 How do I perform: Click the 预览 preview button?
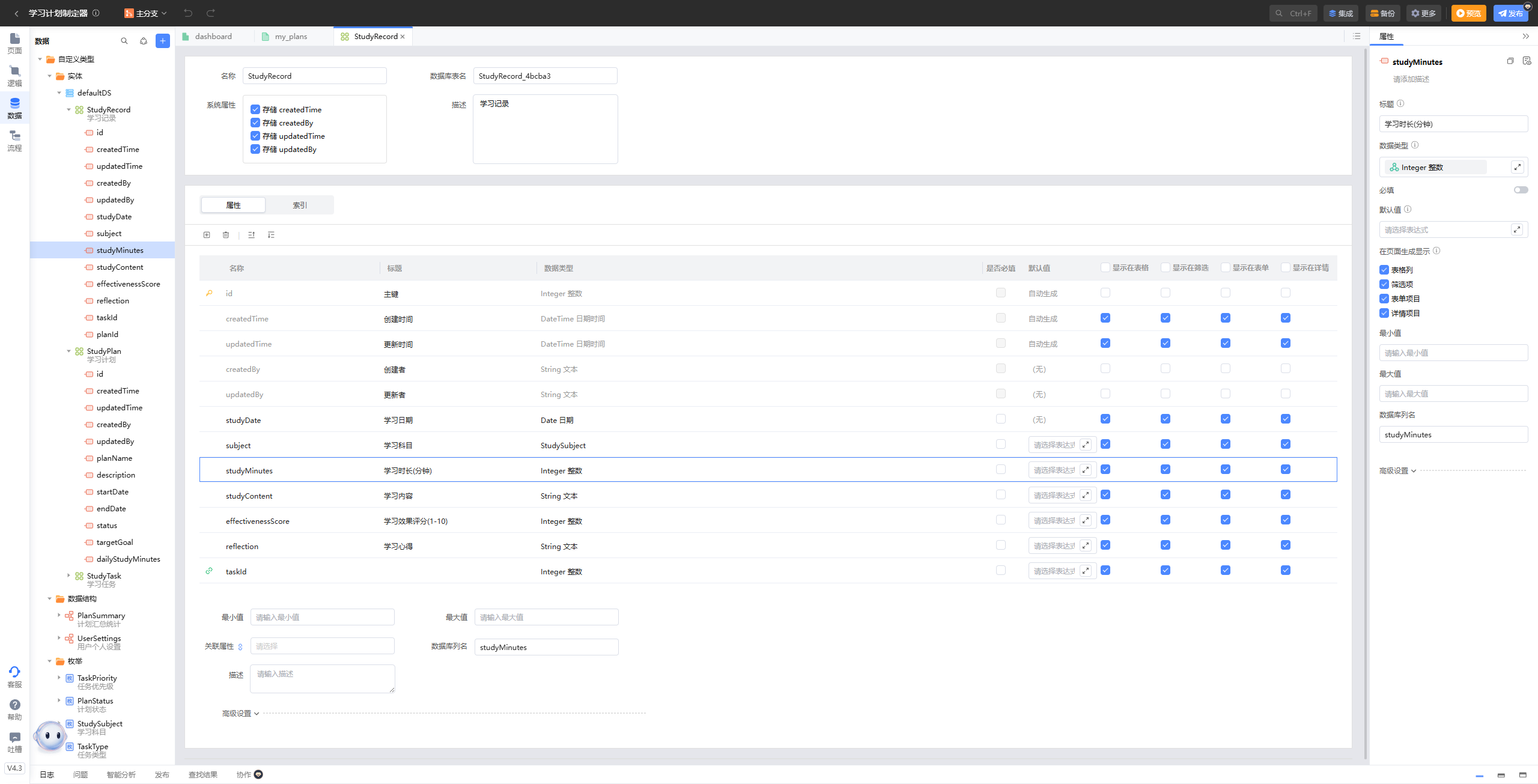coord(1468,13)
